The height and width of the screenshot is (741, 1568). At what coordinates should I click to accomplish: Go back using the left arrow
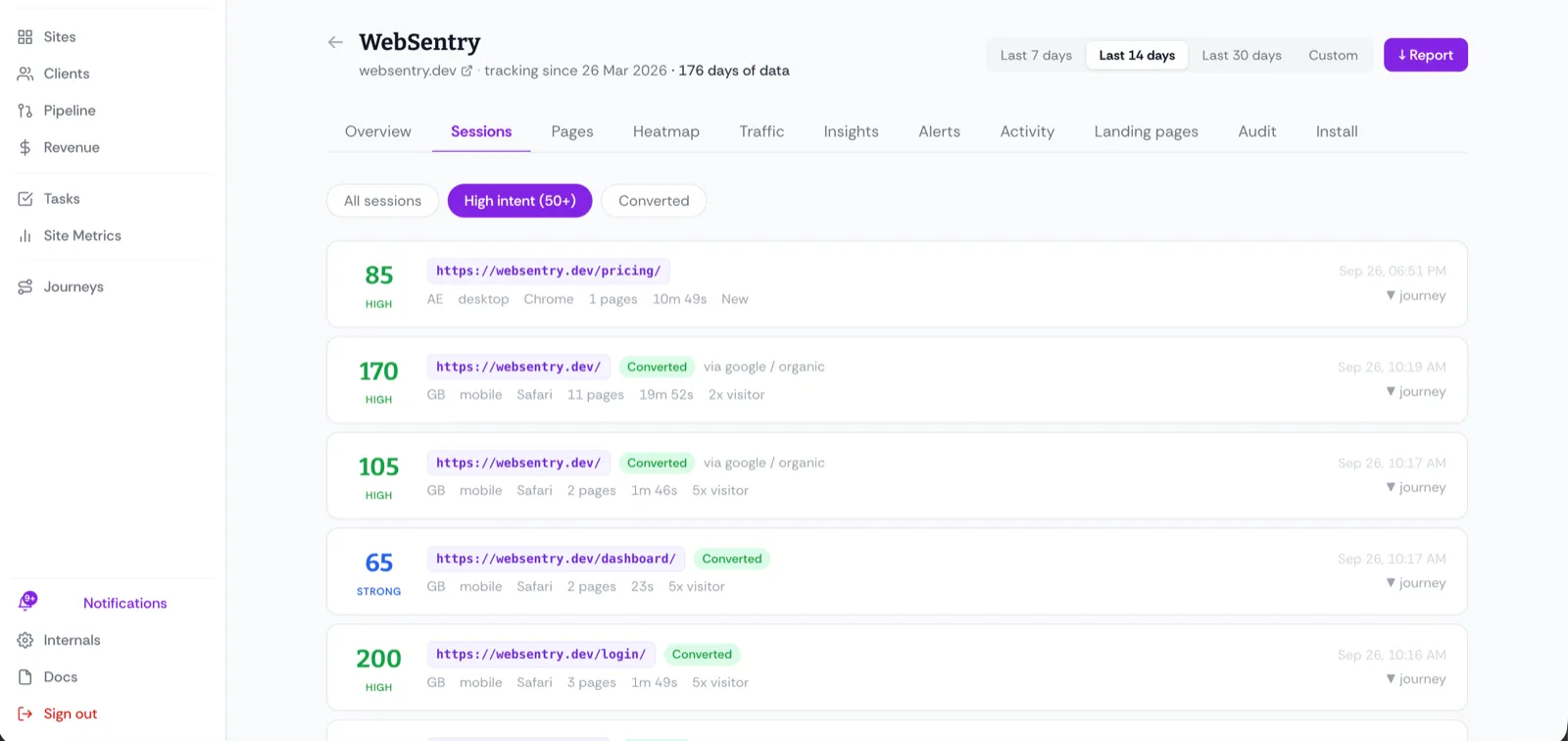[335, 42]
